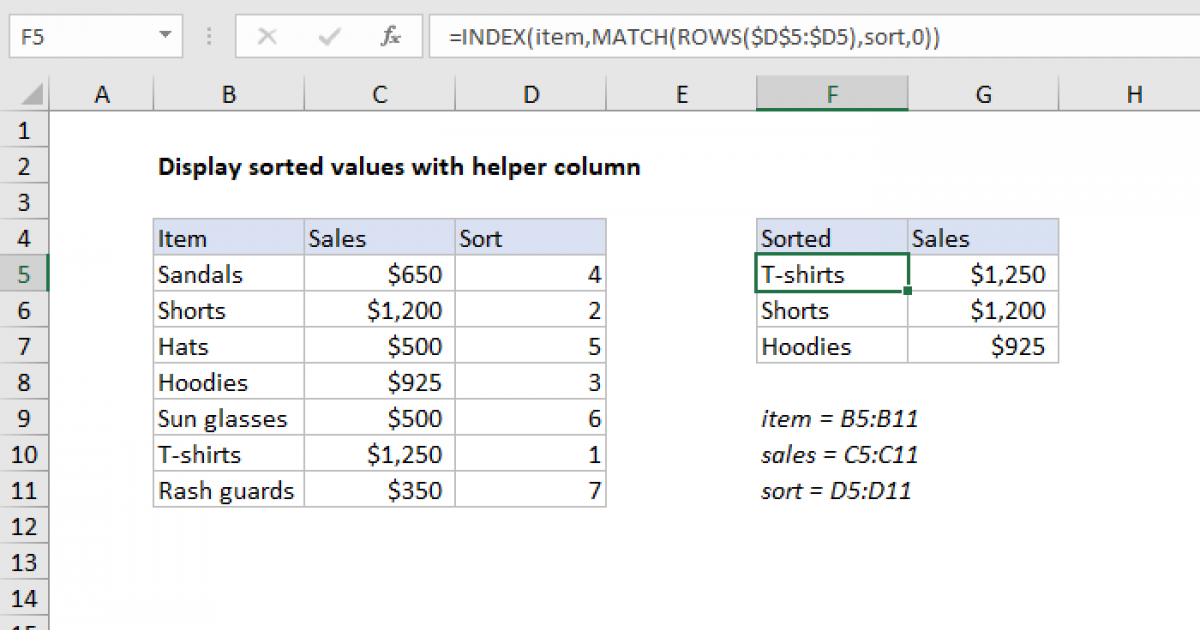
Task: Click the title Display sorted values with helper column
Action: click(x=399, y=167)
